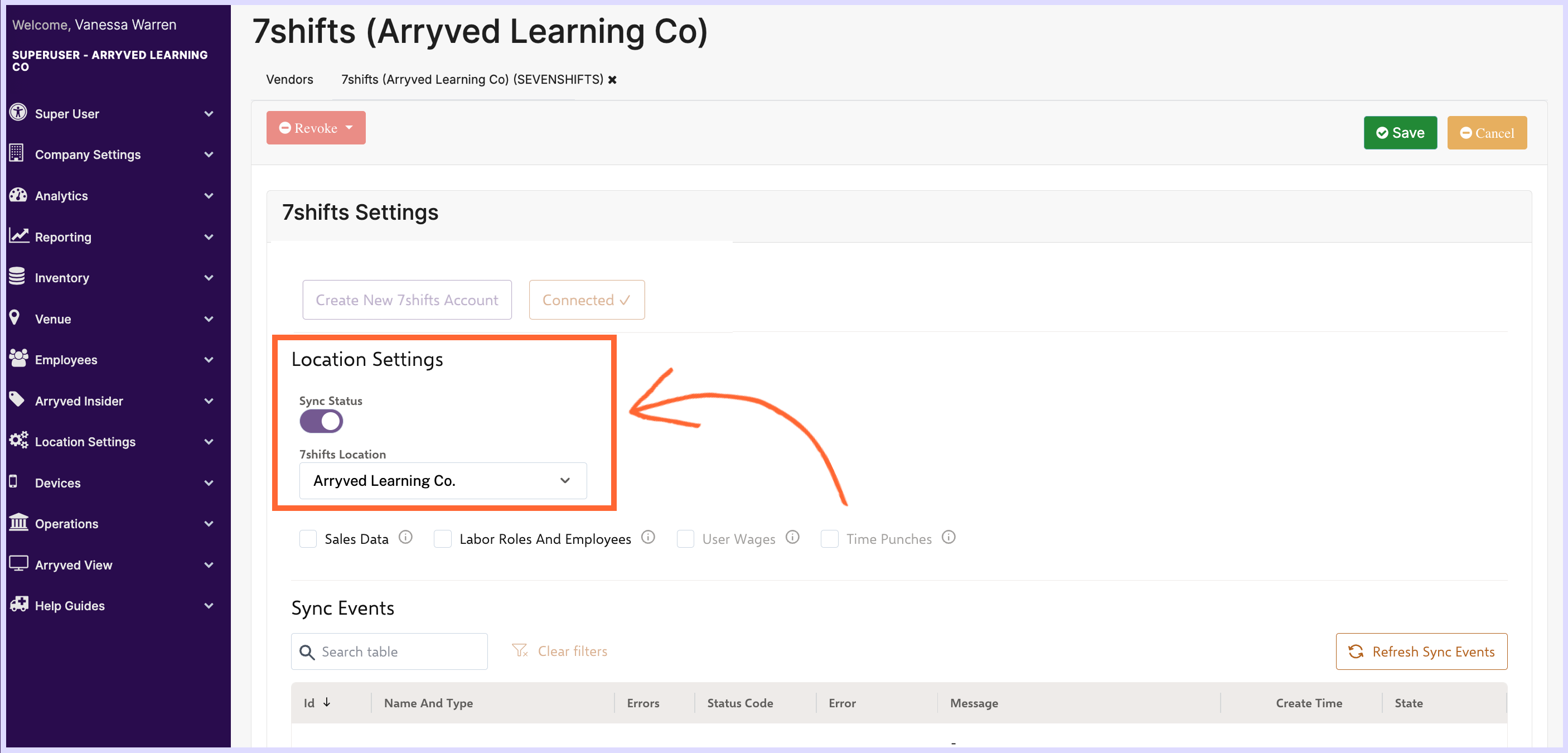Expand the Reporting chevron

click(209, 237)
